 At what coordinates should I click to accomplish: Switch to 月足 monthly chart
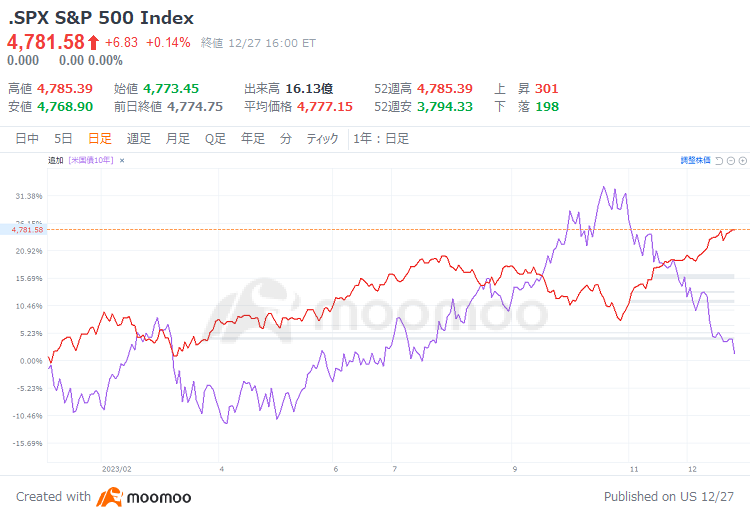(177, 139)
